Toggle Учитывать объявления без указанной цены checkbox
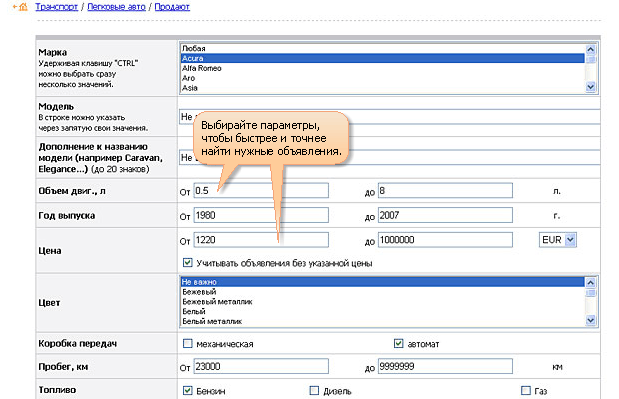This screenshot has width=619, height=399. pos(188,262)
